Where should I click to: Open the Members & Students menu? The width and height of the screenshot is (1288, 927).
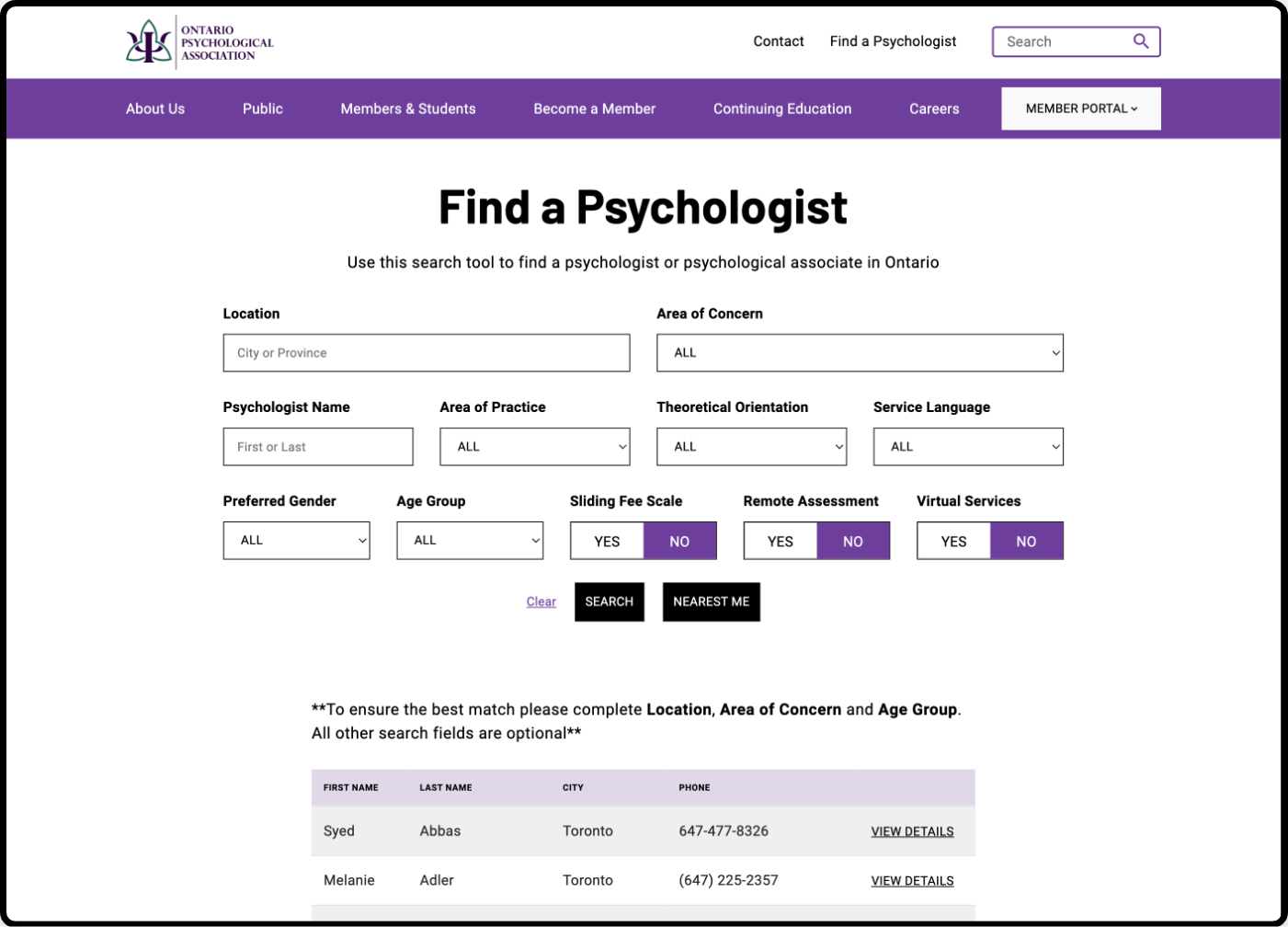tap(408, 109)
